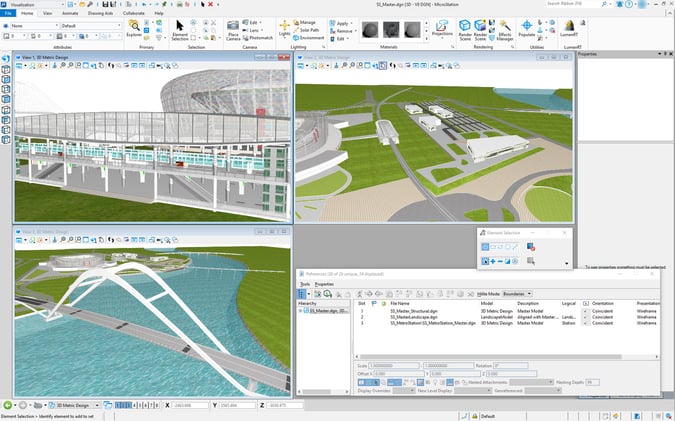675x421 pixels.
Task: Click the Populate utility tool
Action: click(526, 28)
